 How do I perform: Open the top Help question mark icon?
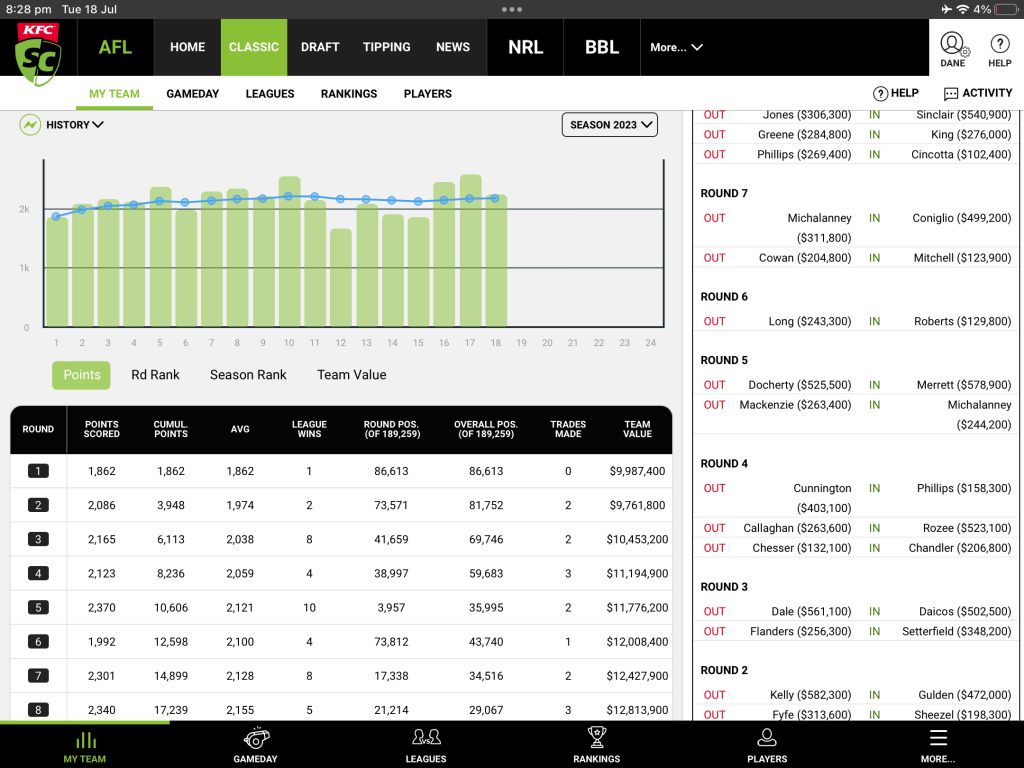coord(999,44)
